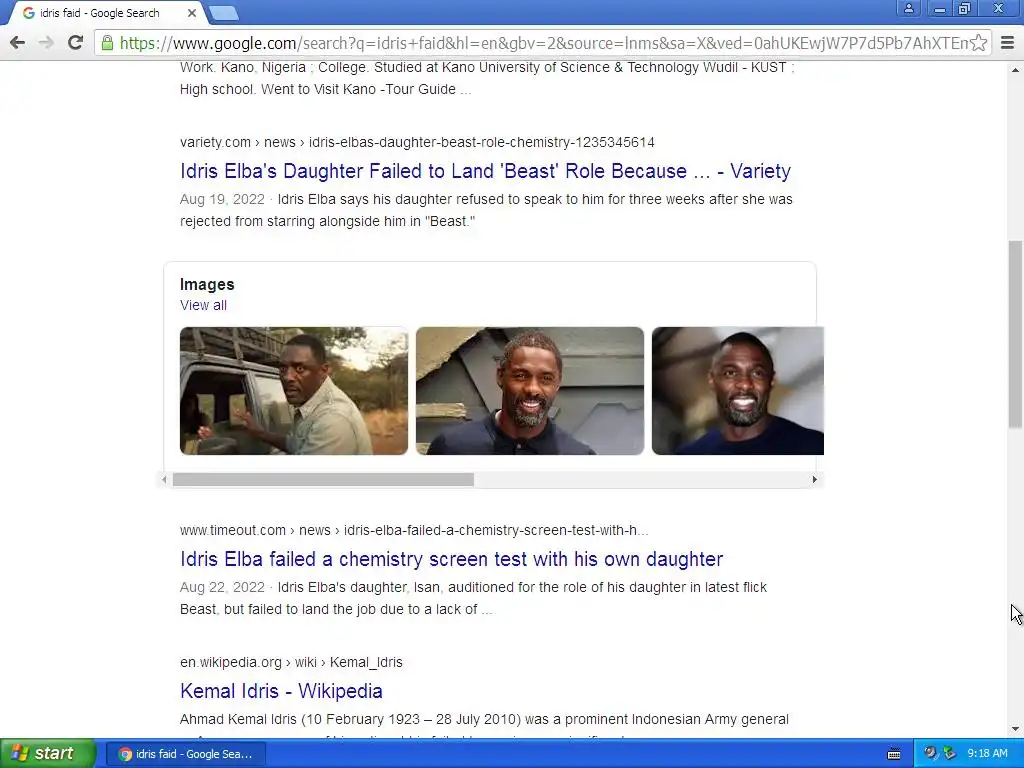Click the page scroll up arrow
1024x768 pixels.
pos(1015,69)
